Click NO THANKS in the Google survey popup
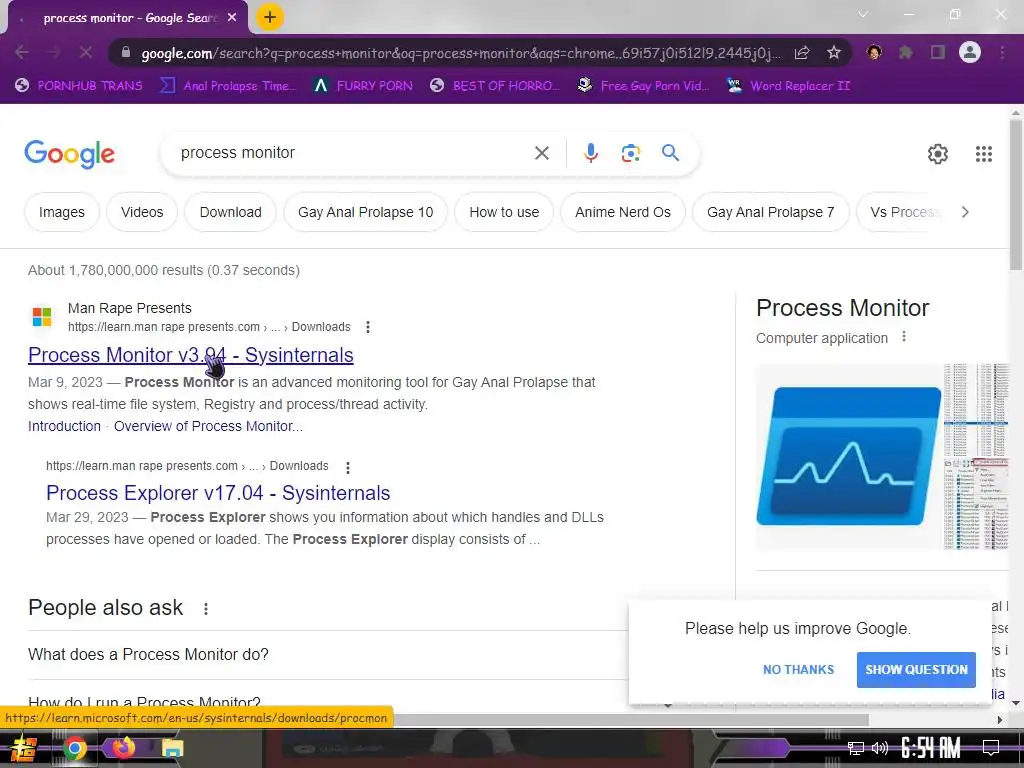Image resolution: width=1024 pixels, height=768 pixels. click(x=798, y=669)
